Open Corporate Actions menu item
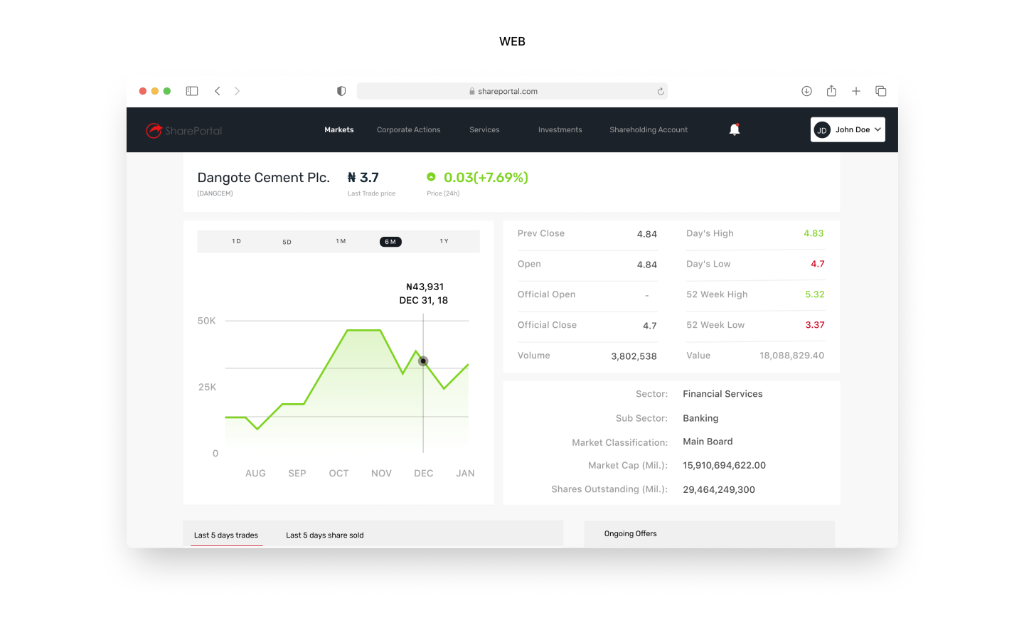Viewport: 1024px width, 623px height. (x=408, y=129)
